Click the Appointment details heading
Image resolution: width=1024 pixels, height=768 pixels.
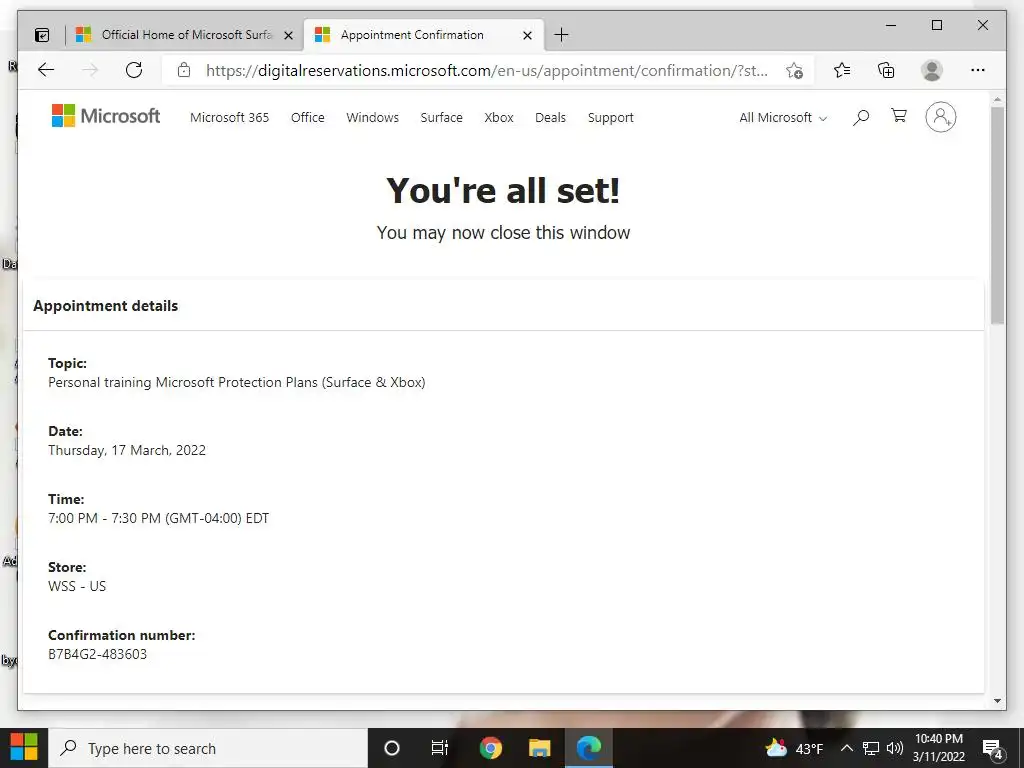pyautogui.click(x=106, y=306)
